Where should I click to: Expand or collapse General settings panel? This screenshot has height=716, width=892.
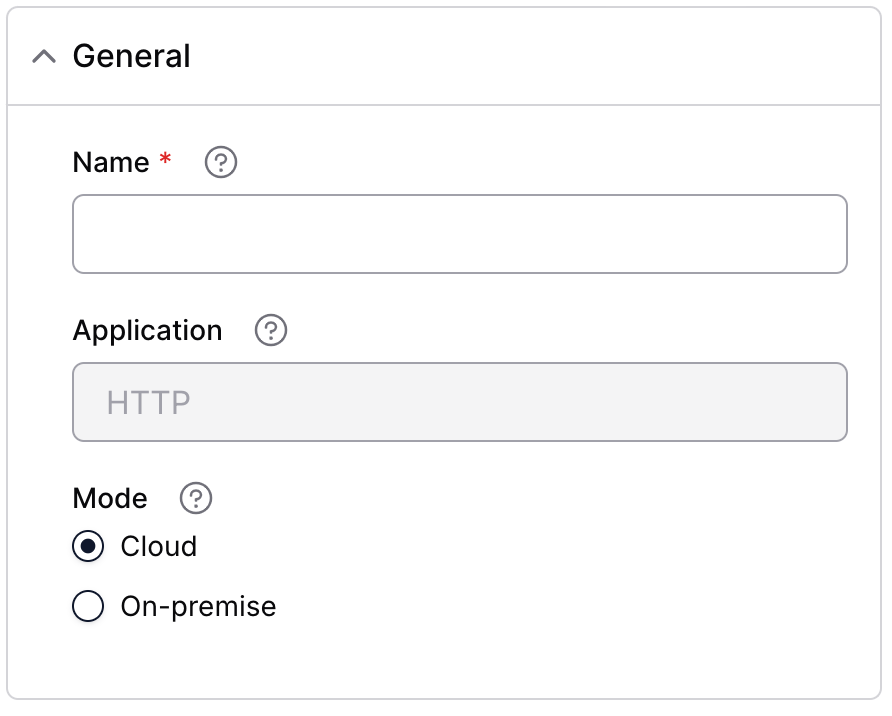43,56
